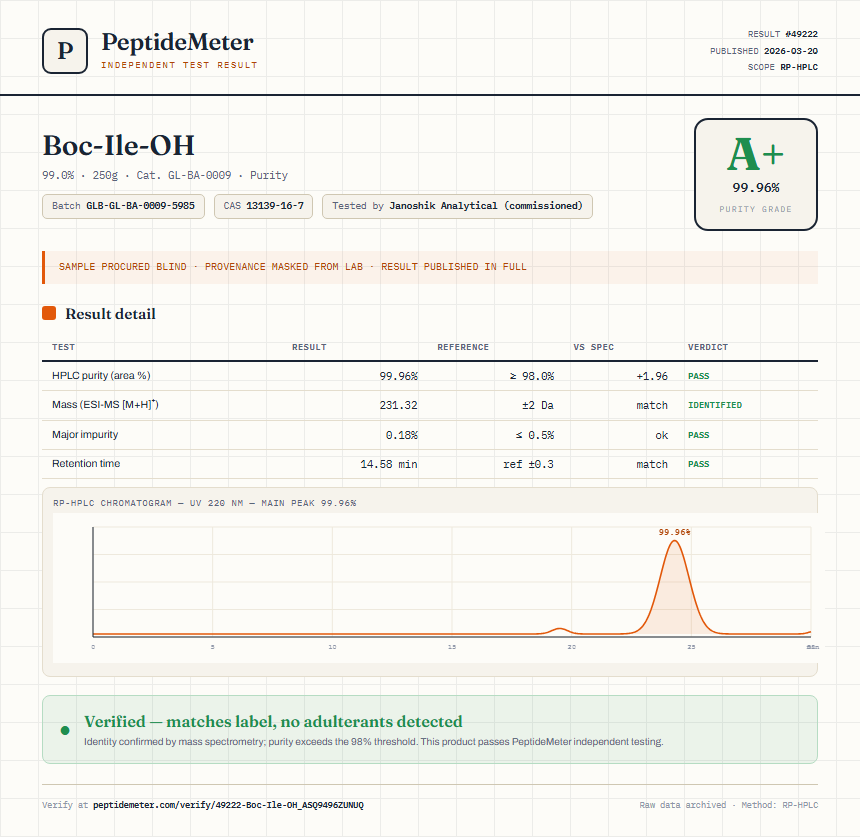Click the scope value RP-HPLC in the header
860x837 pixels.
click(x=799, y=67)
